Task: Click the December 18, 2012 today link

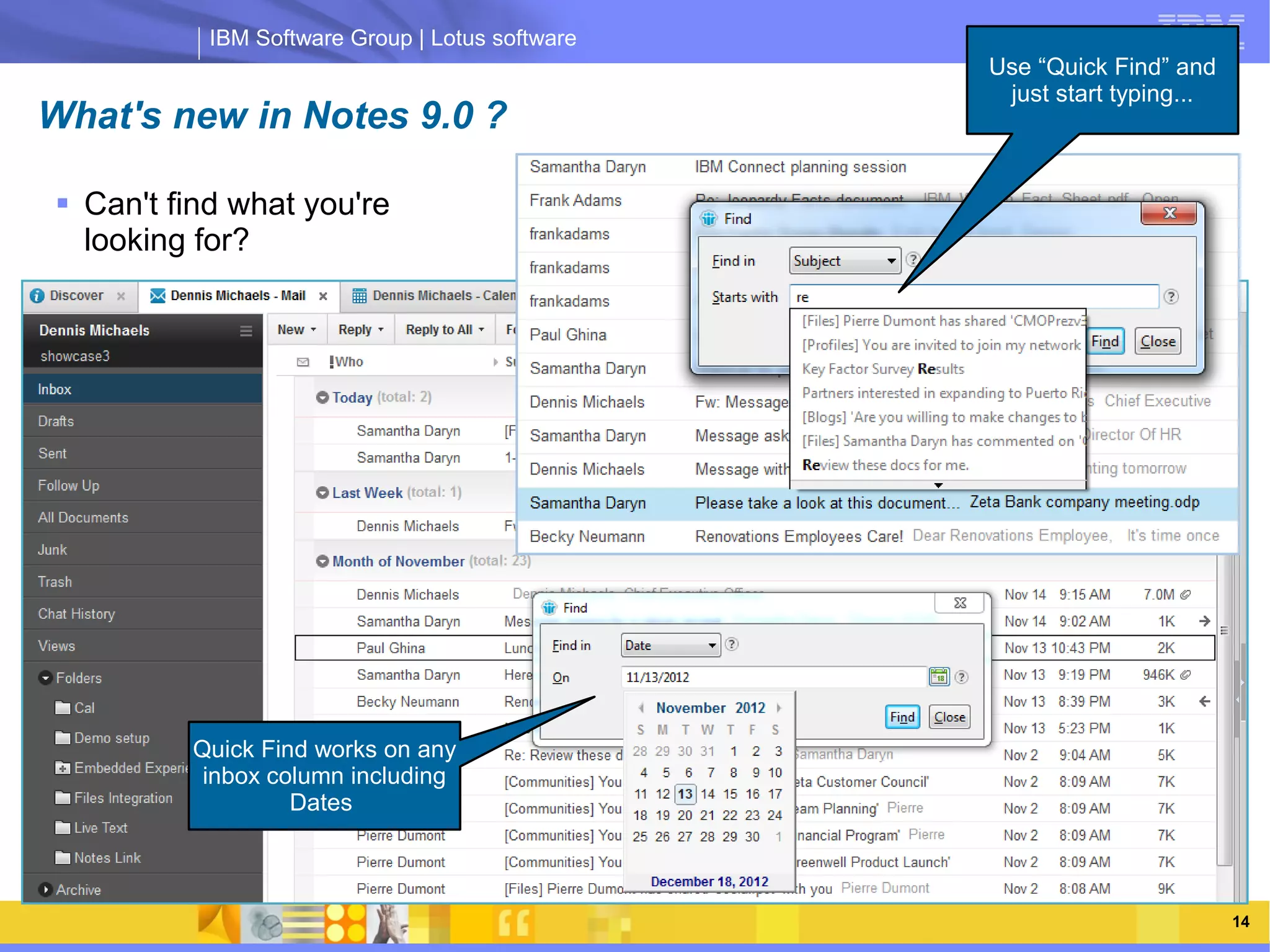Action: (x=709, y=881)
